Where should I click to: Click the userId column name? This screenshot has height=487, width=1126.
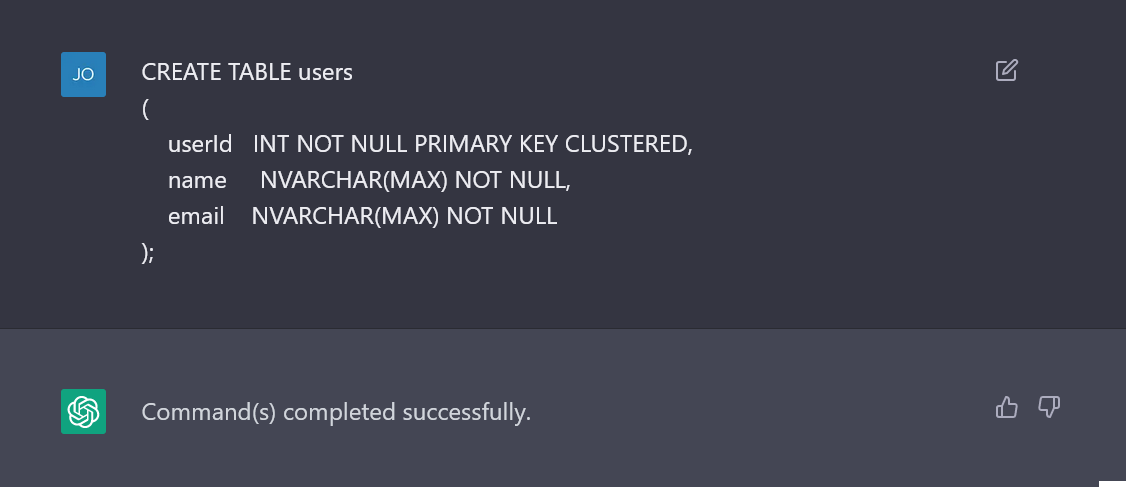[x=200, y=144]
